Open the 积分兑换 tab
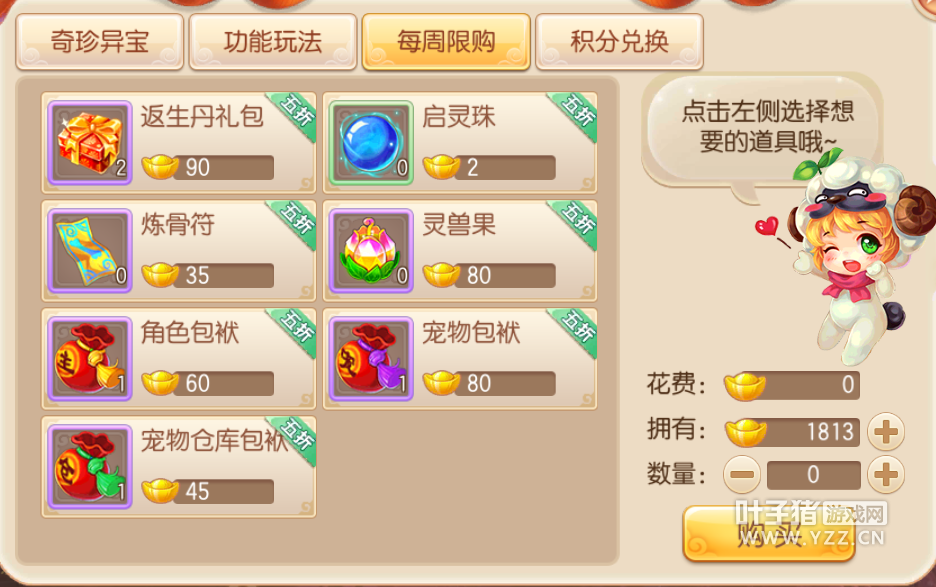Screen dimensions: 936x587 point(620,42)
